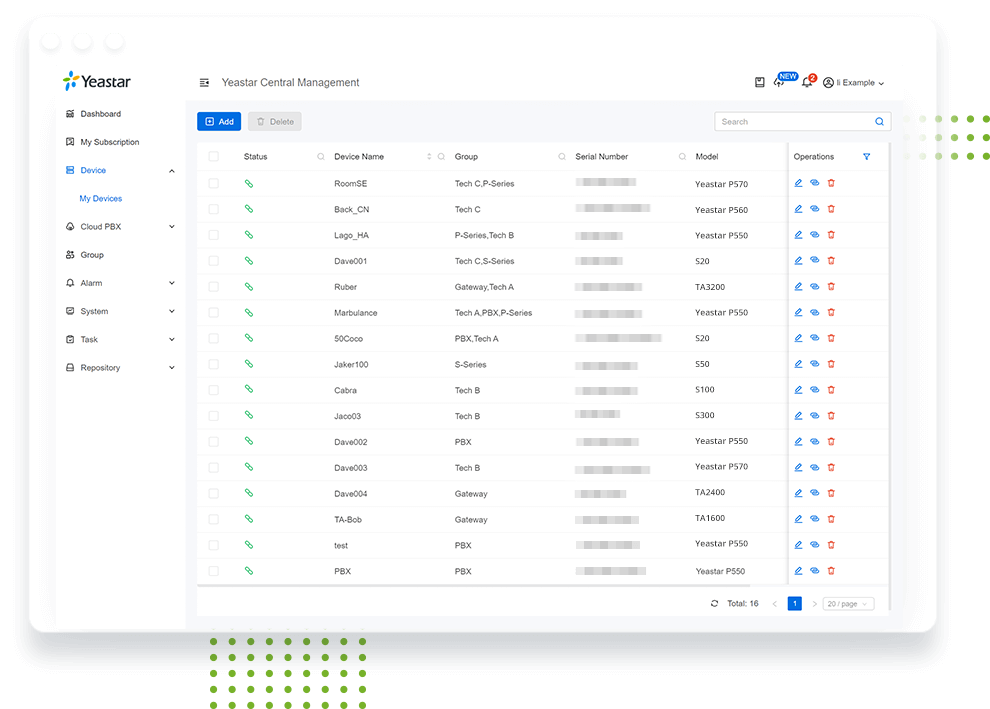Screen dimensions: 990x709
Task: Open Group in the sidebar
Action: (92, 255)
